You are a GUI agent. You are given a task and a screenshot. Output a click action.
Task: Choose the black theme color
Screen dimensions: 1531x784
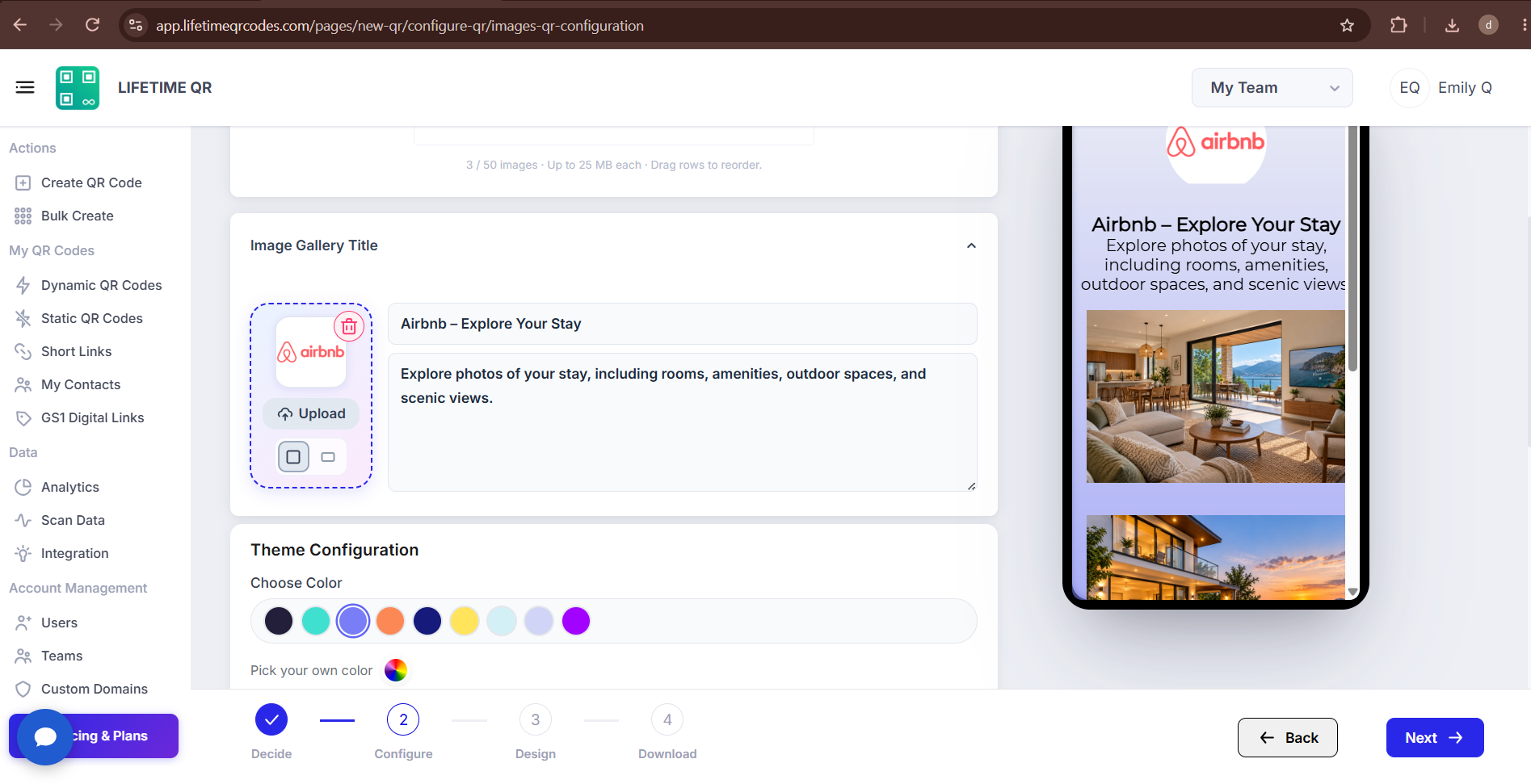[279, 621]
